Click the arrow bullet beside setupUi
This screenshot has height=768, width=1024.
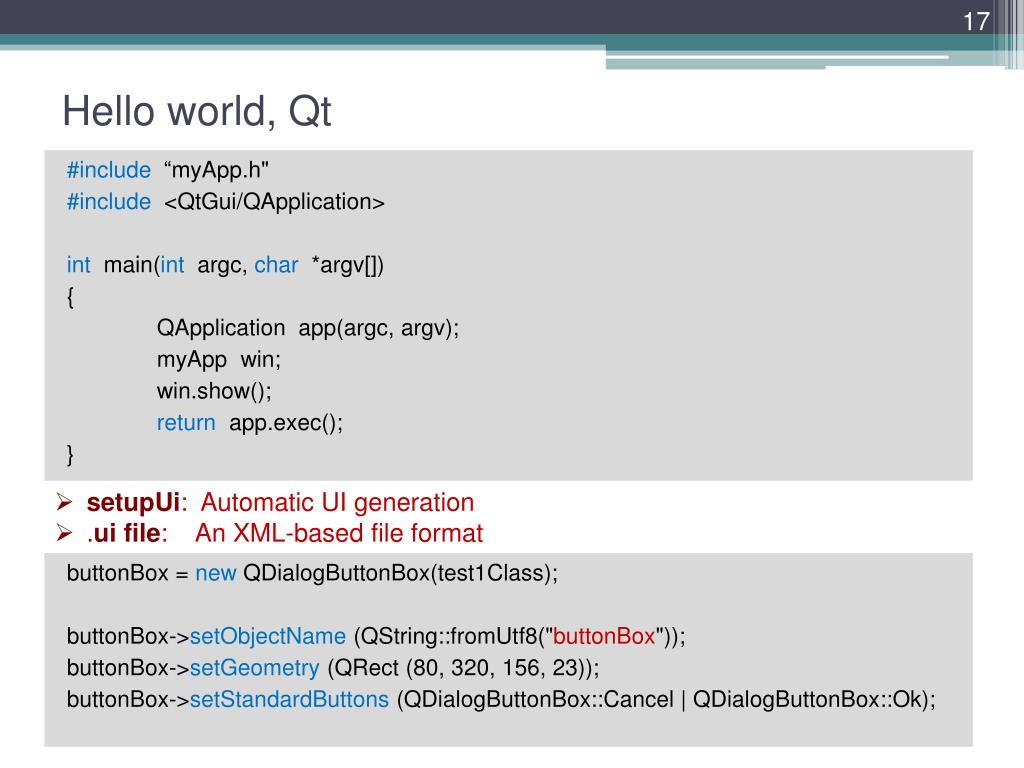(64, 502)
